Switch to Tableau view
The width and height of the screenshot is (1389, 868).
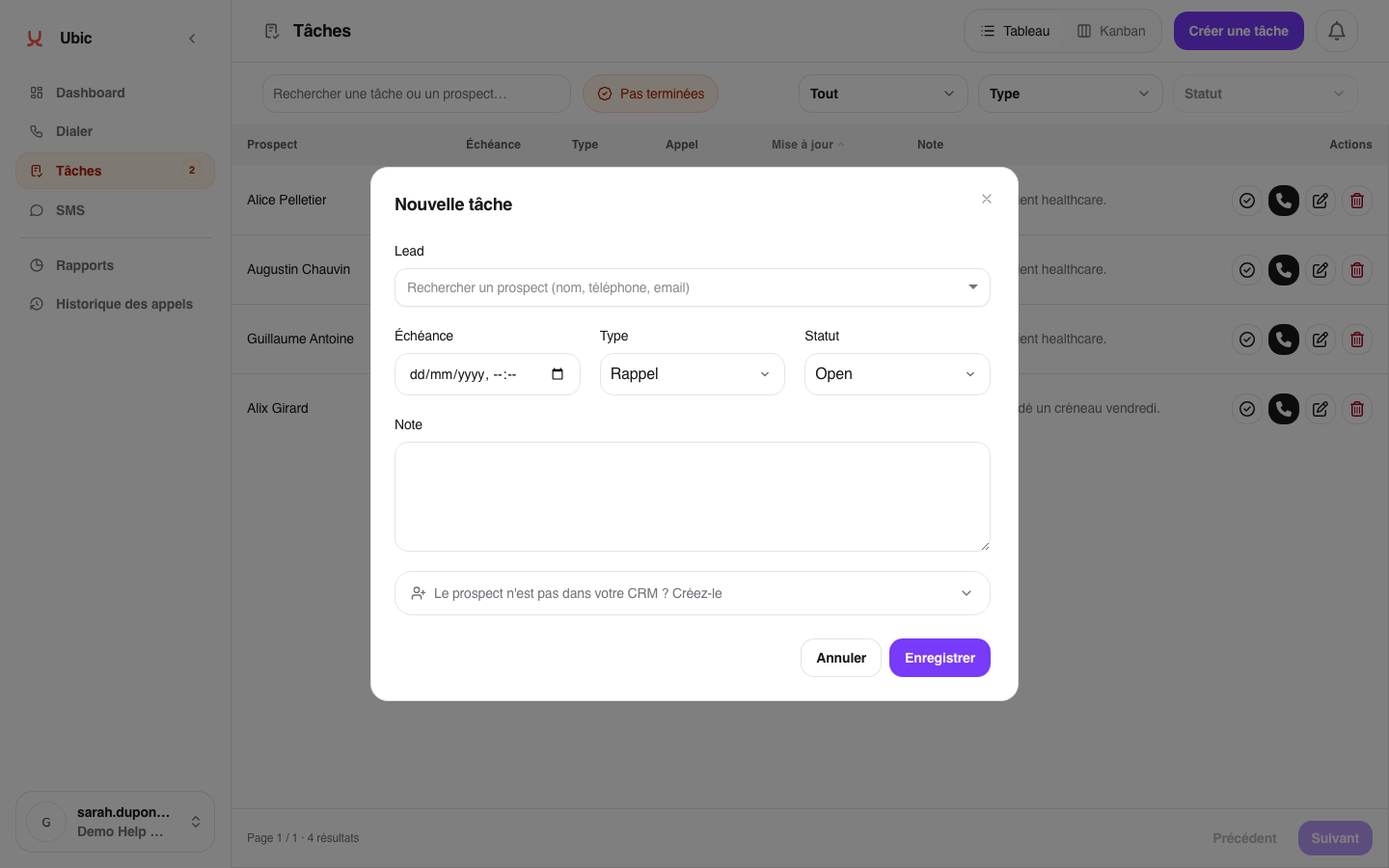[x=1015, y=31]
